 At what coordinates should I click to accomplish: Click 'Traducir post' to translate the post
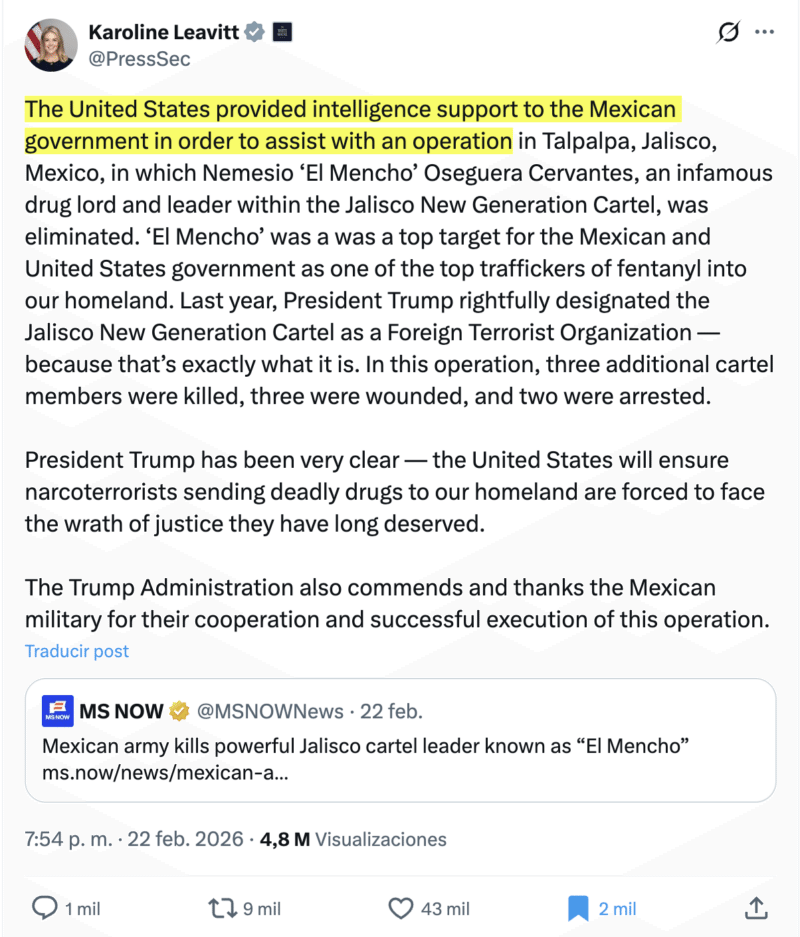(77, 651)
